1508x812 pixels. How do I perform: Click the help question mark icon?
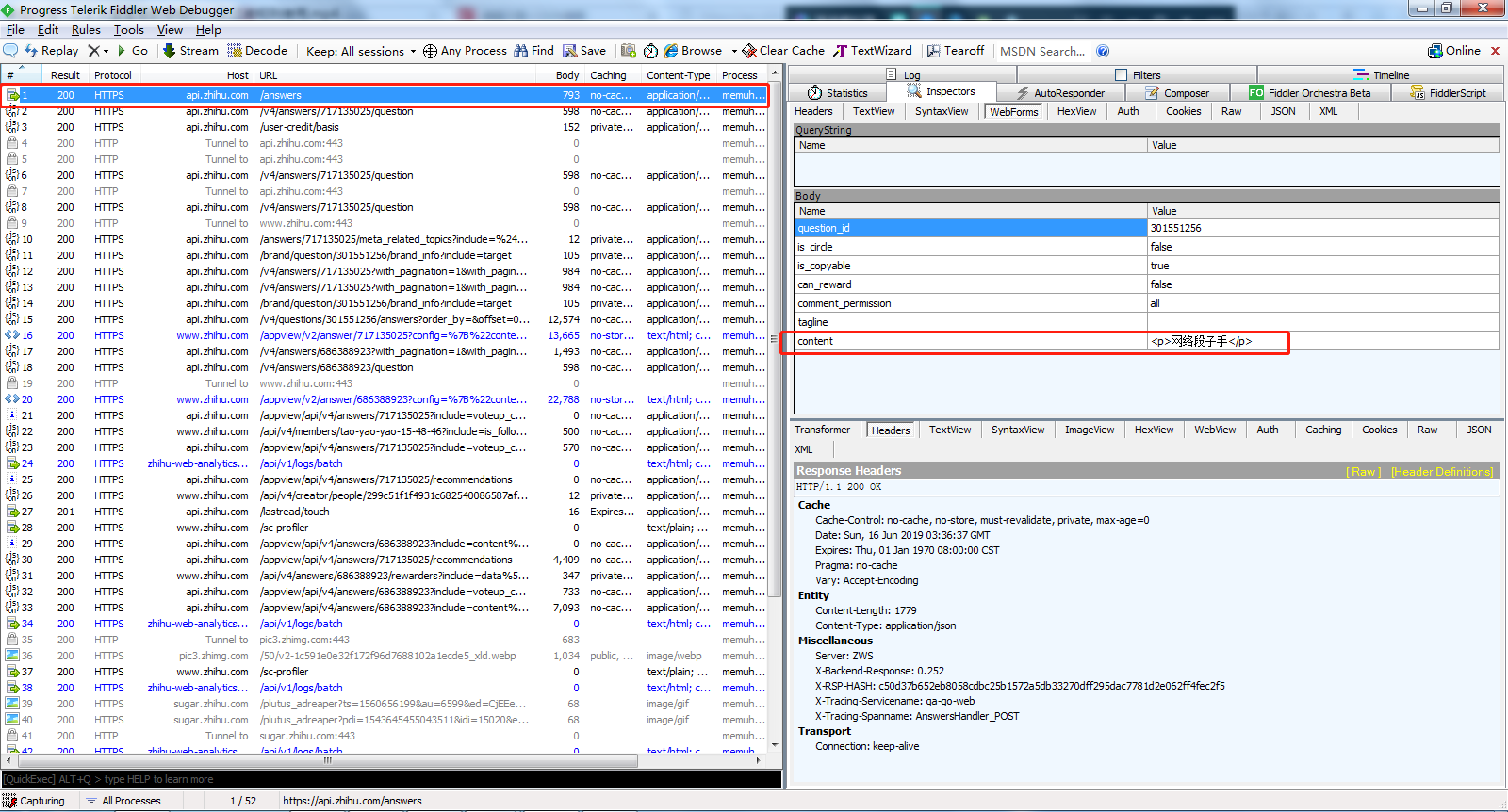(x=1103, y=51)
